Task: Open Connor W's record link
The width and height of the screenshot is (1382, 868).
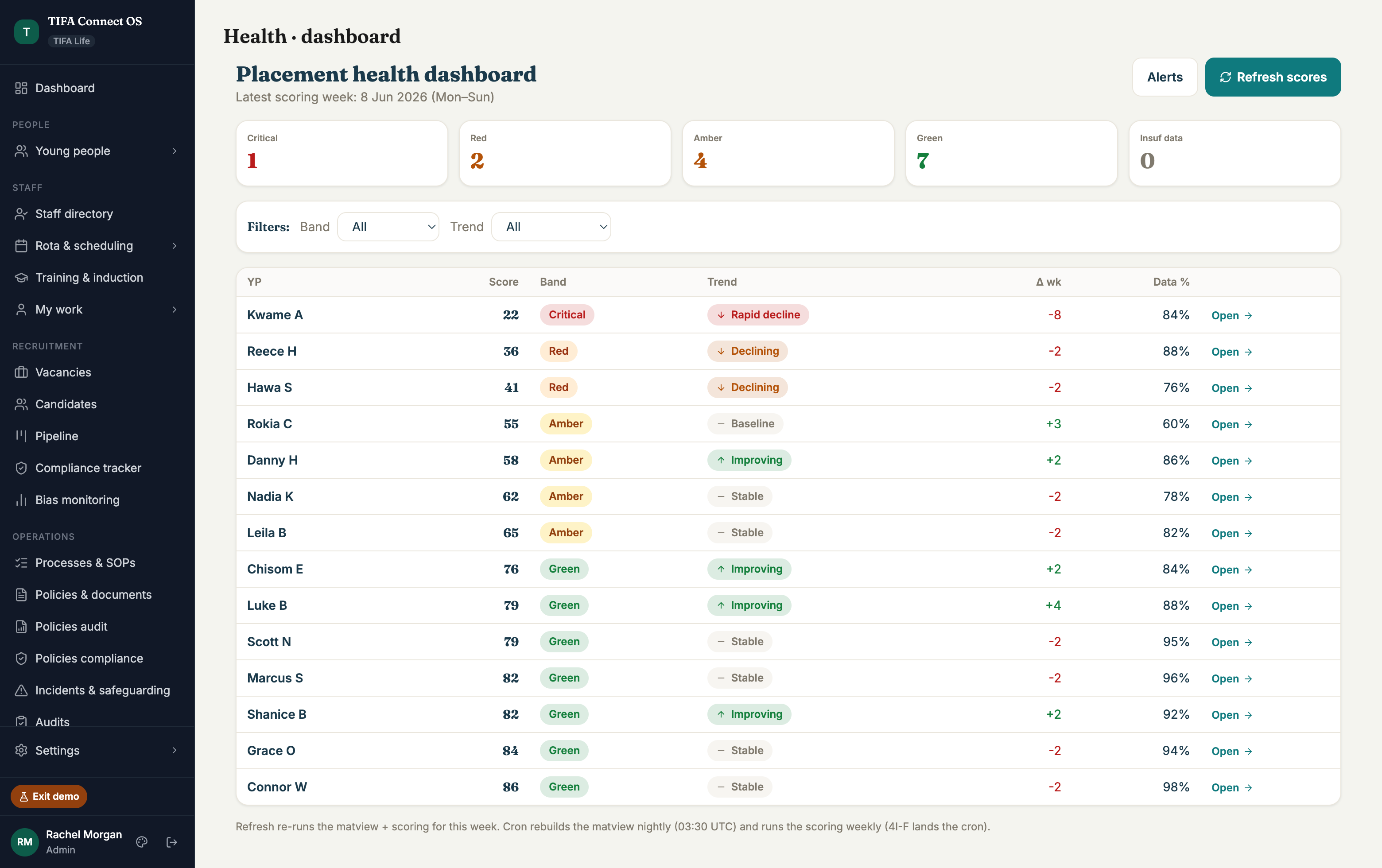Action: [1232, 788]
